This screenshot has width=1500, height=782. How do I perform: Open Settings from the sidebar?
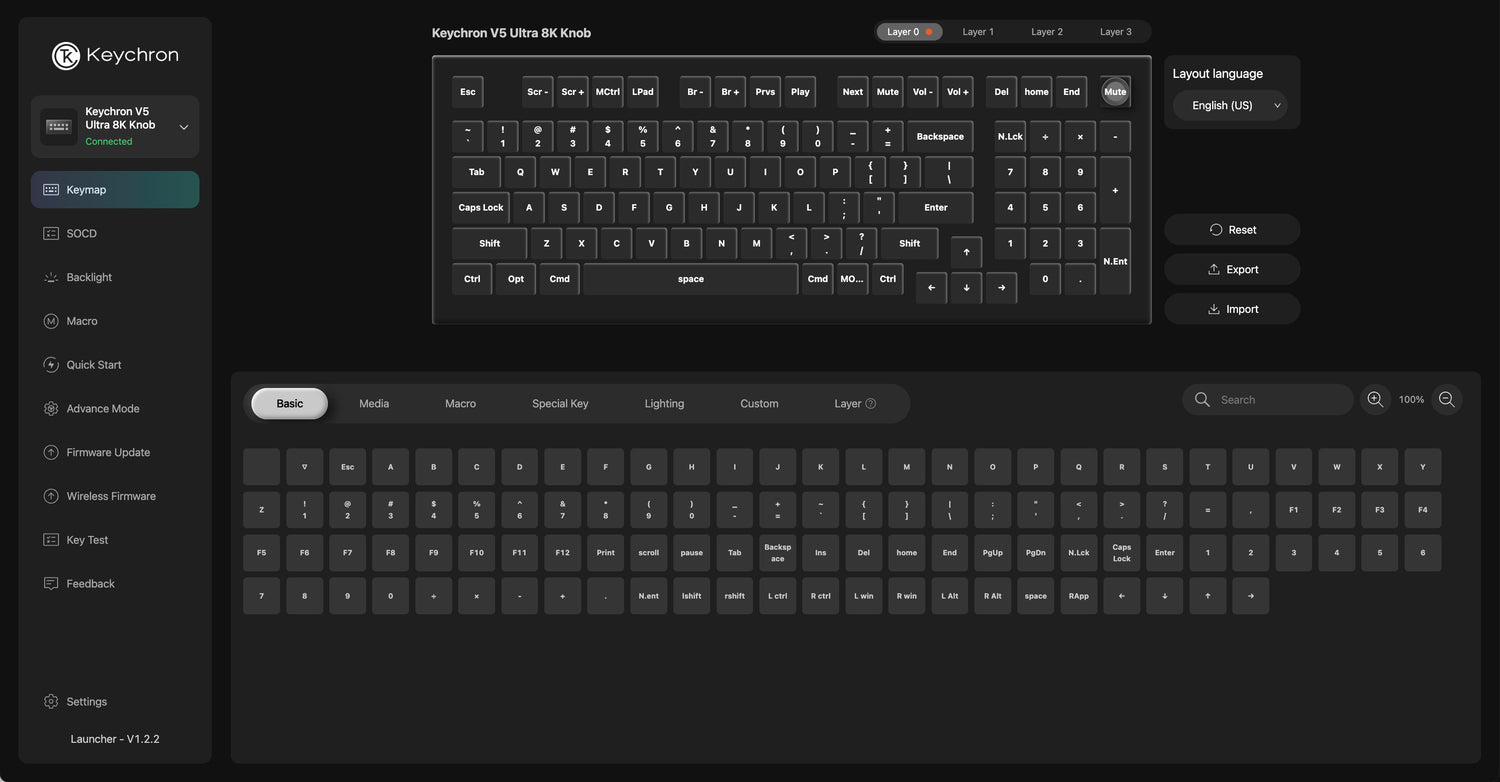click(86, 702)
